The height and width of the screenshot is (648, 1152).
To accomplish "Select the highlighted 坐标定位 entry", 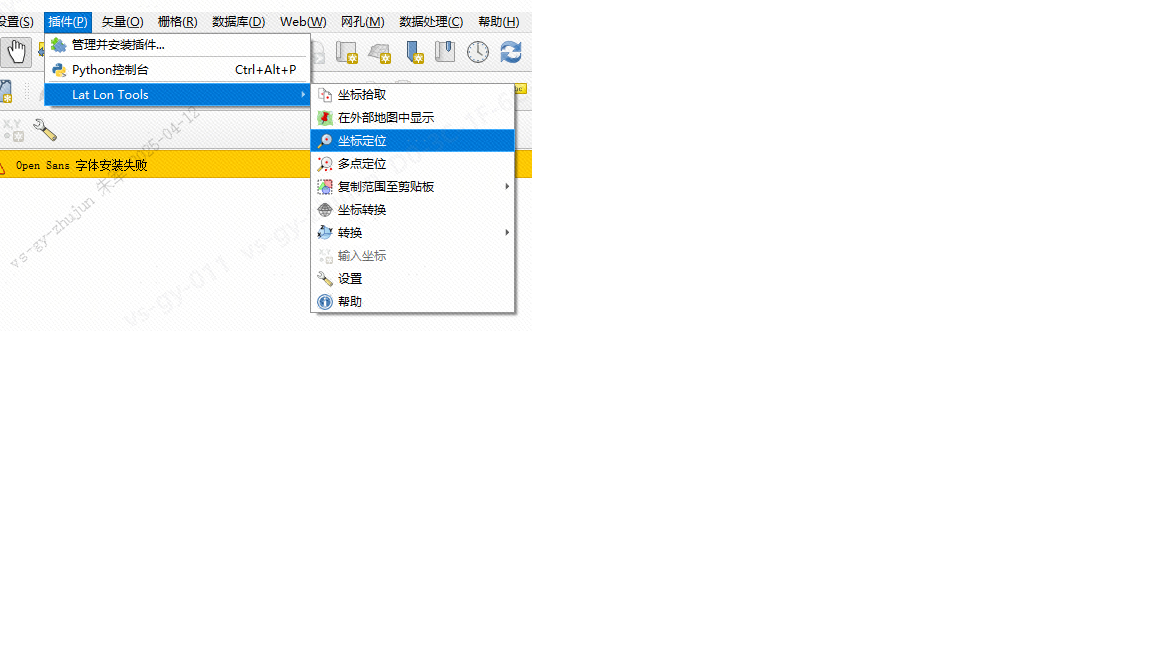I will tap(412, 141).
